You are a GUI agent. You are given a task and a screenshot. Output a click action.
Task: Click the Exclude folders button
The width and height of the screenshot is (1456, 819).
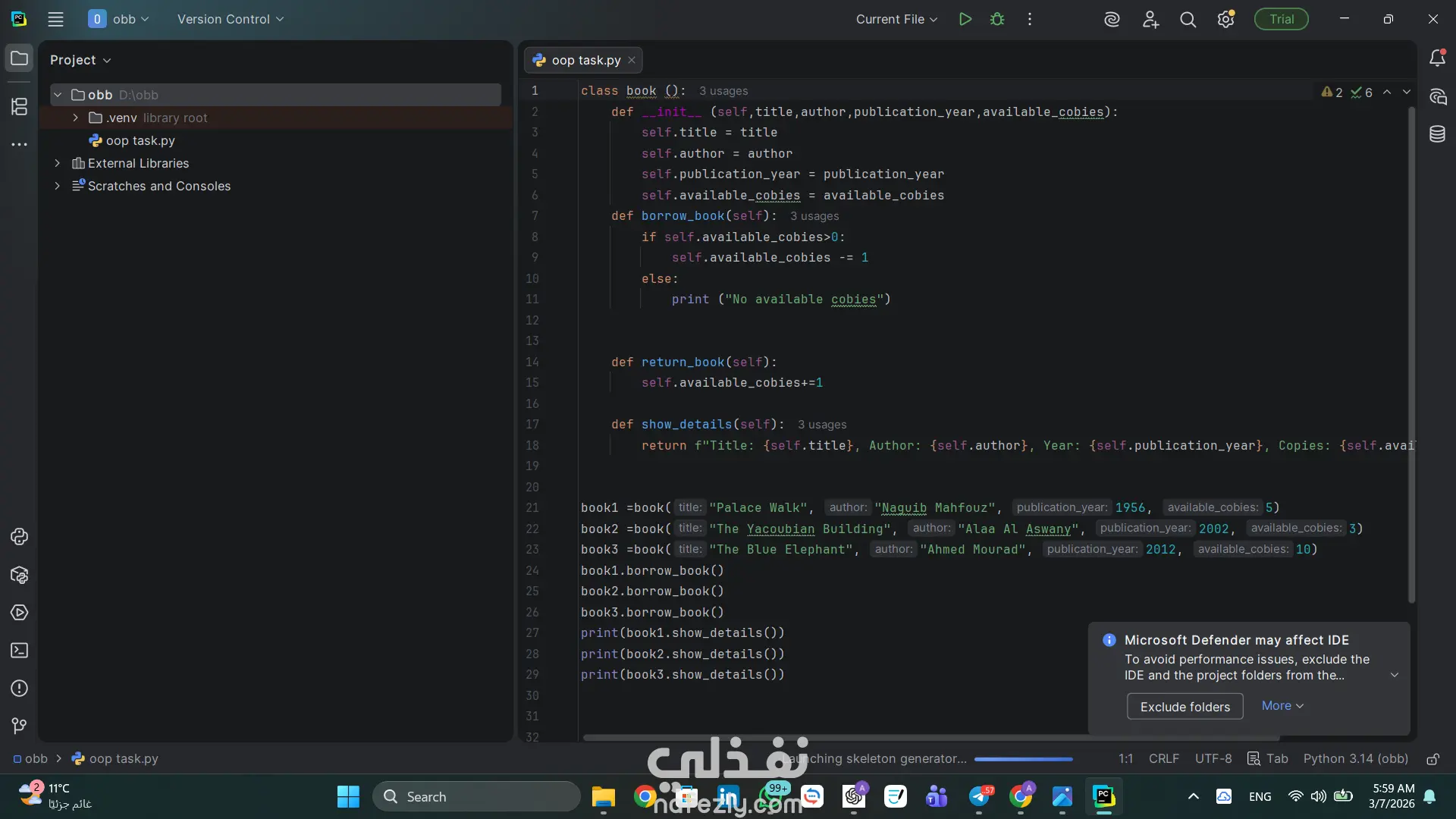(1185, 707)
